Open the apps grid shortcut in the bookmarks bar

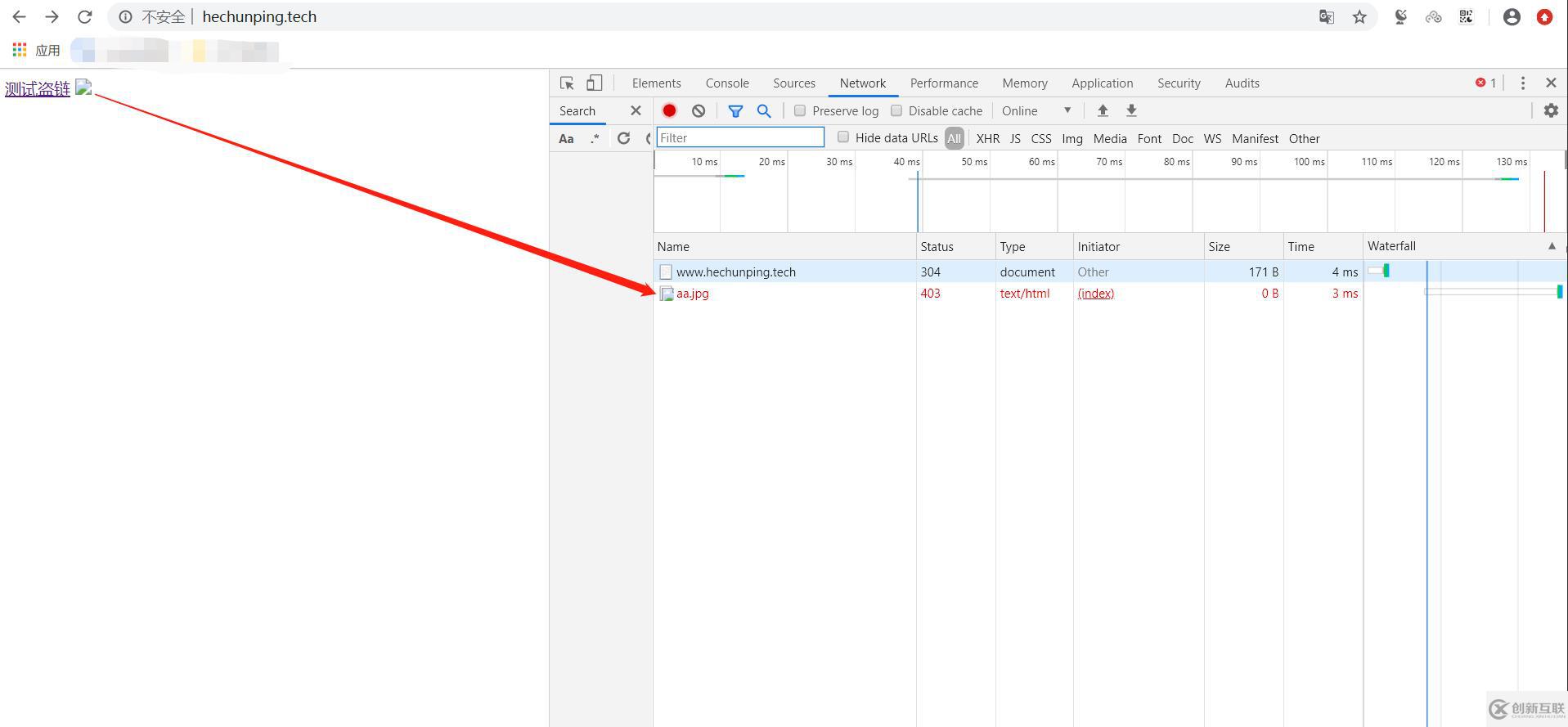click(x=19, y=50)
